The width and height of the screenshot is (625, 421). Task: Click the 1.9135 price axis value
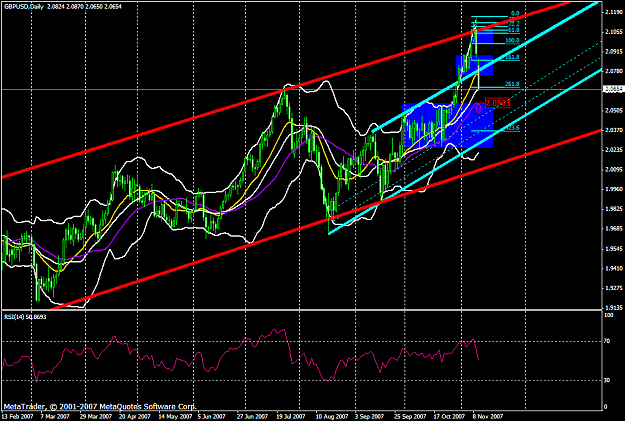tap(614, 307)
